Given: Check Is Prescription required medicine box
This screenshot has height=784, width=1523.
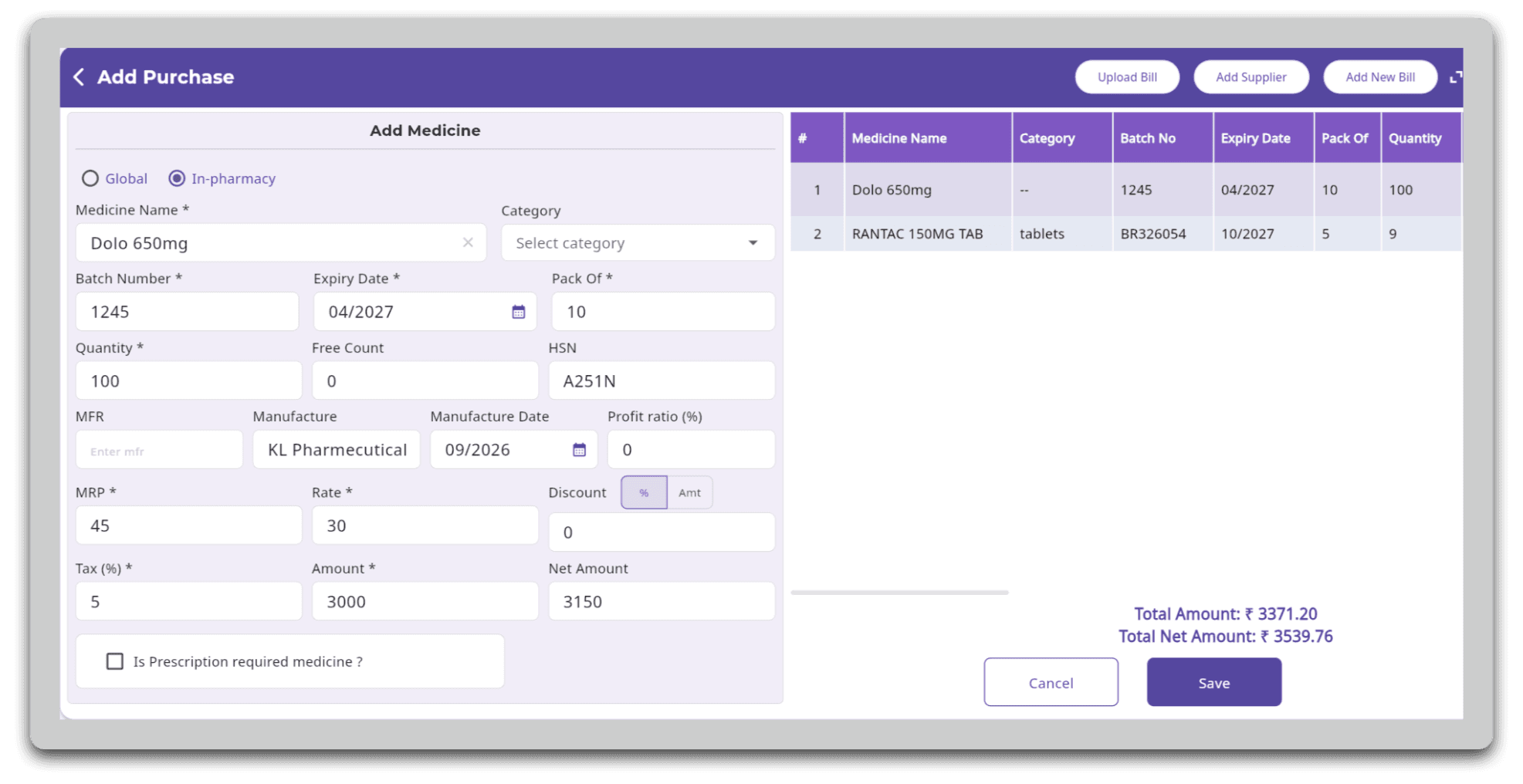Looking at the screenshot, I should (115, 661).
